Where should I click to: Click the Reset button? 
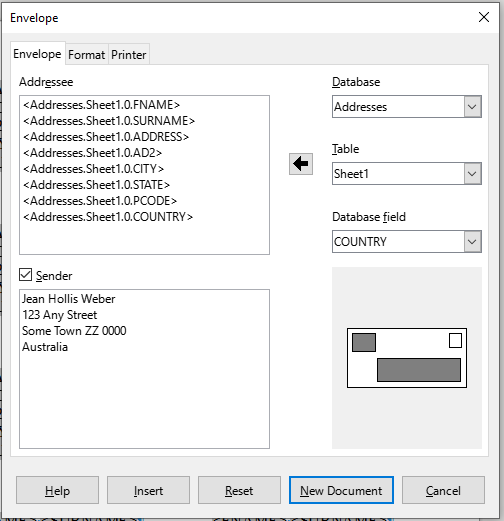click(239, 490)
